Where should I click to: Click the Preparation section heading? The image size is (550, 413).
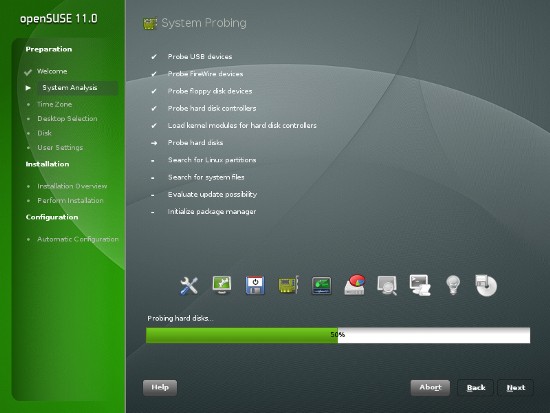point(49,49)
